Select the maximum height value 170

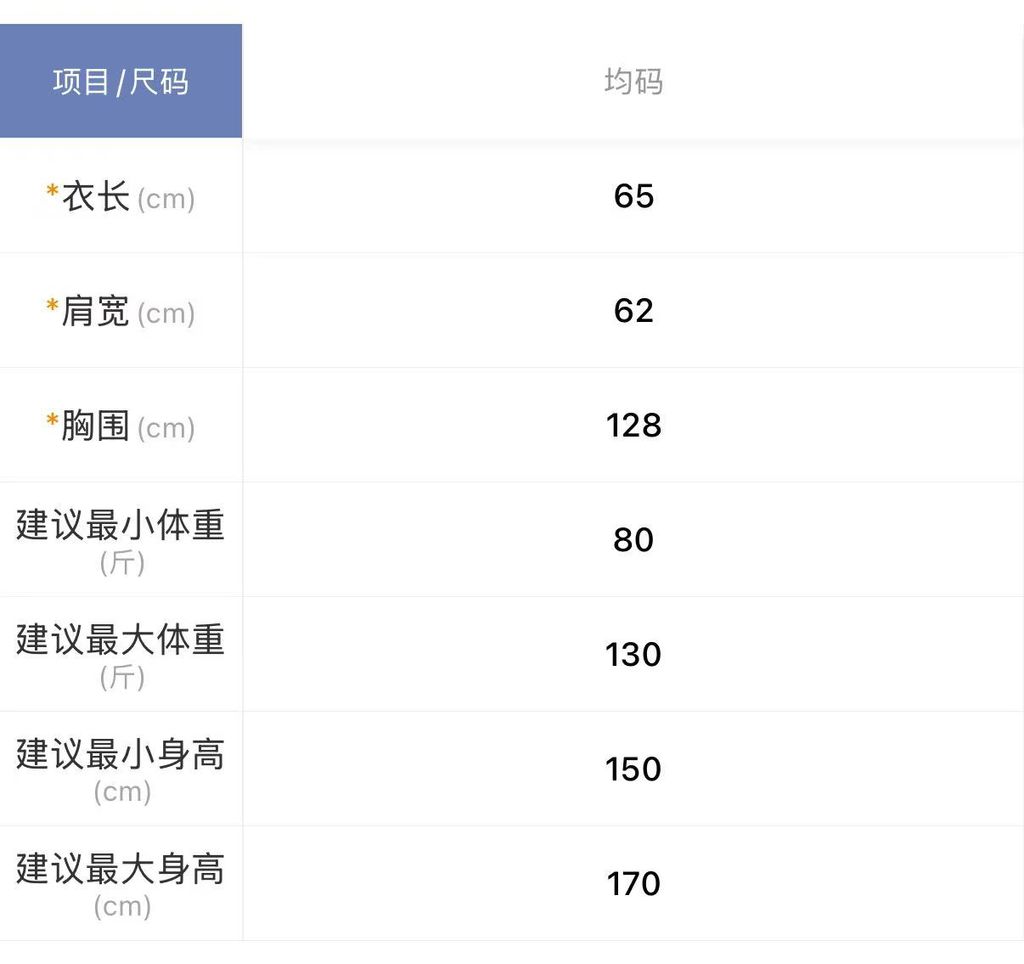coord(633,884)
